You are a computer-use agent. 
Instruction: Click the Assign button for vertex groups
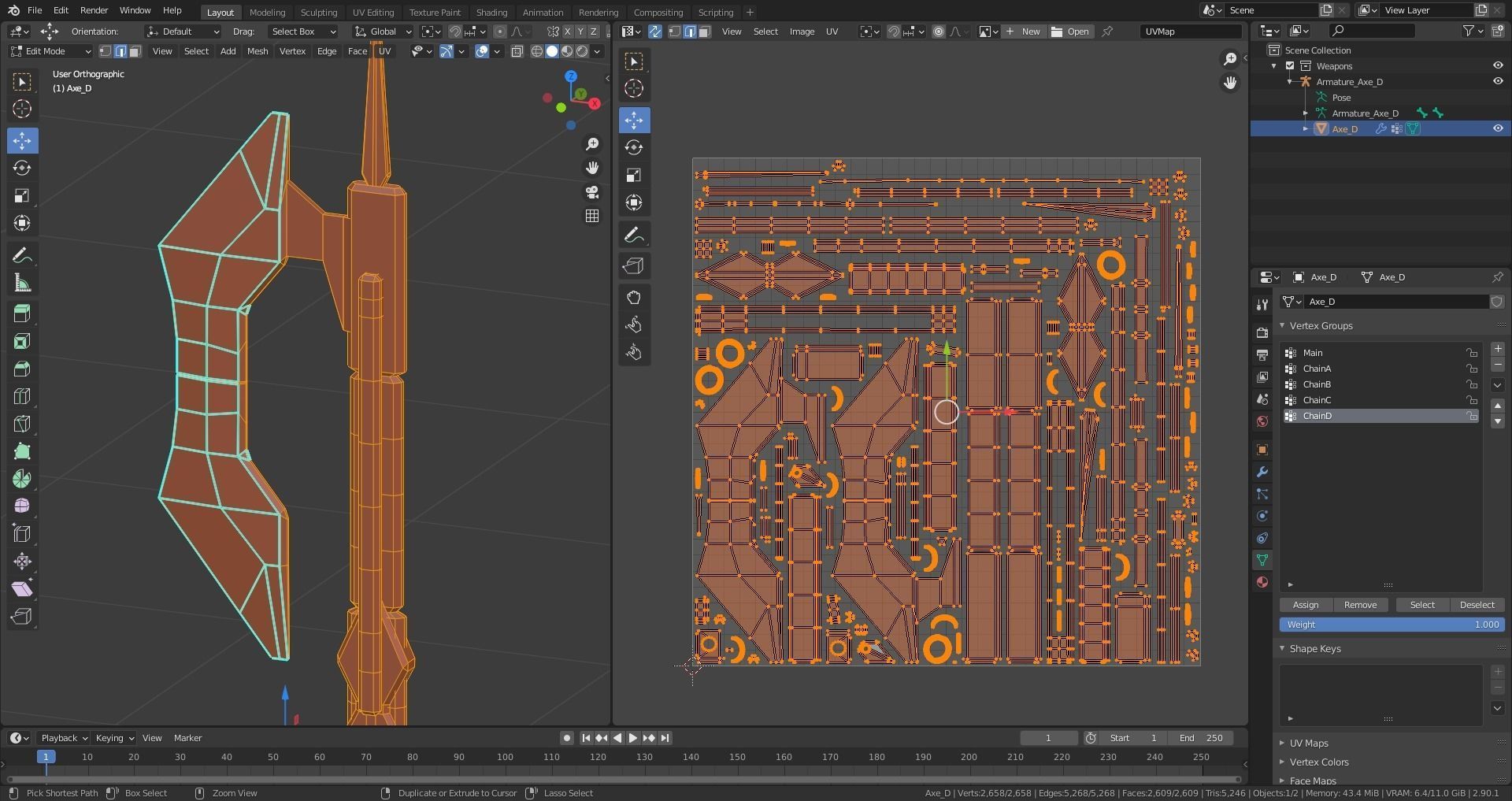(1305, 605)
